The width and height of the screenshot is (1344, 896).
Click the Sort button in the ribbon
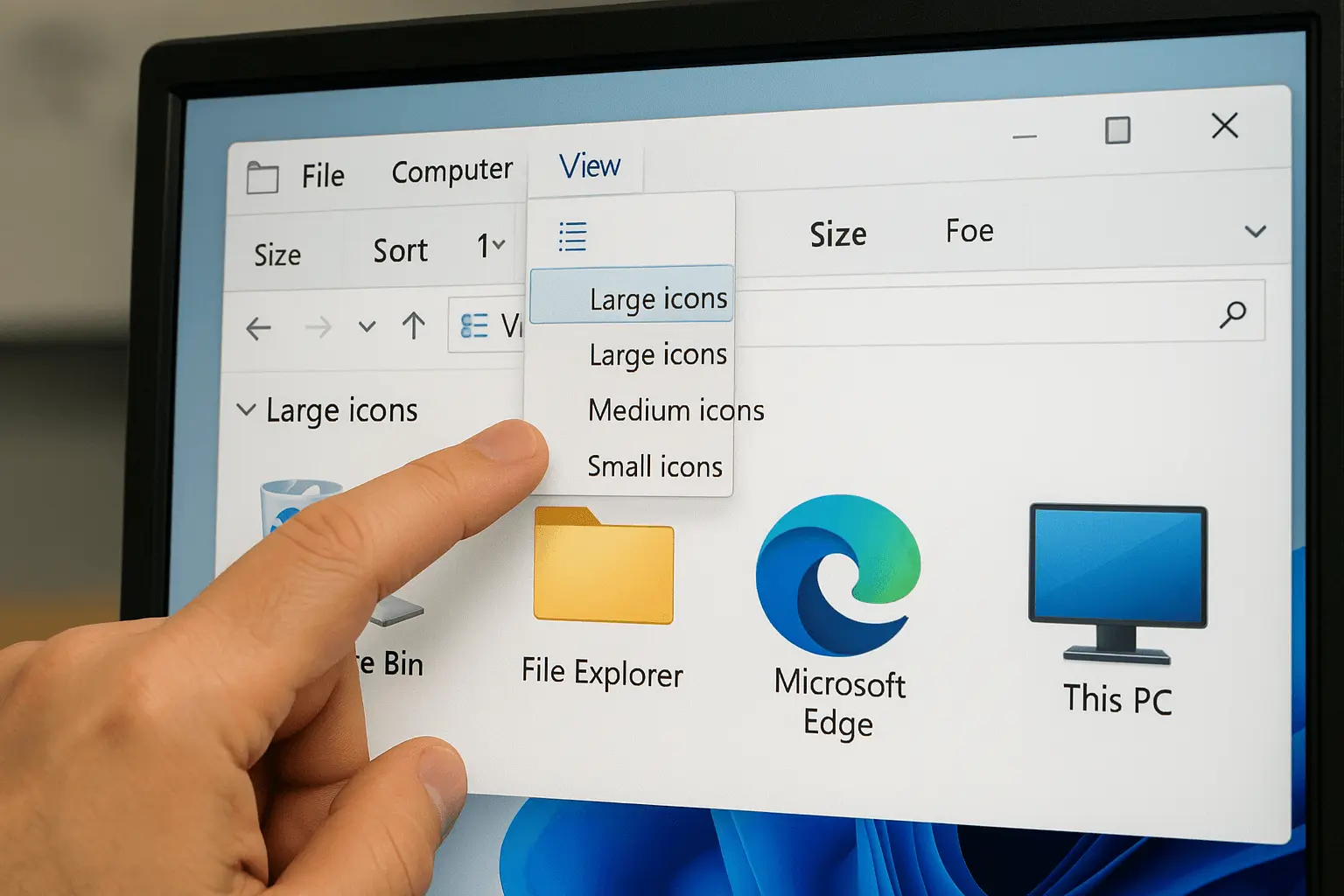(x=400, y=251)
